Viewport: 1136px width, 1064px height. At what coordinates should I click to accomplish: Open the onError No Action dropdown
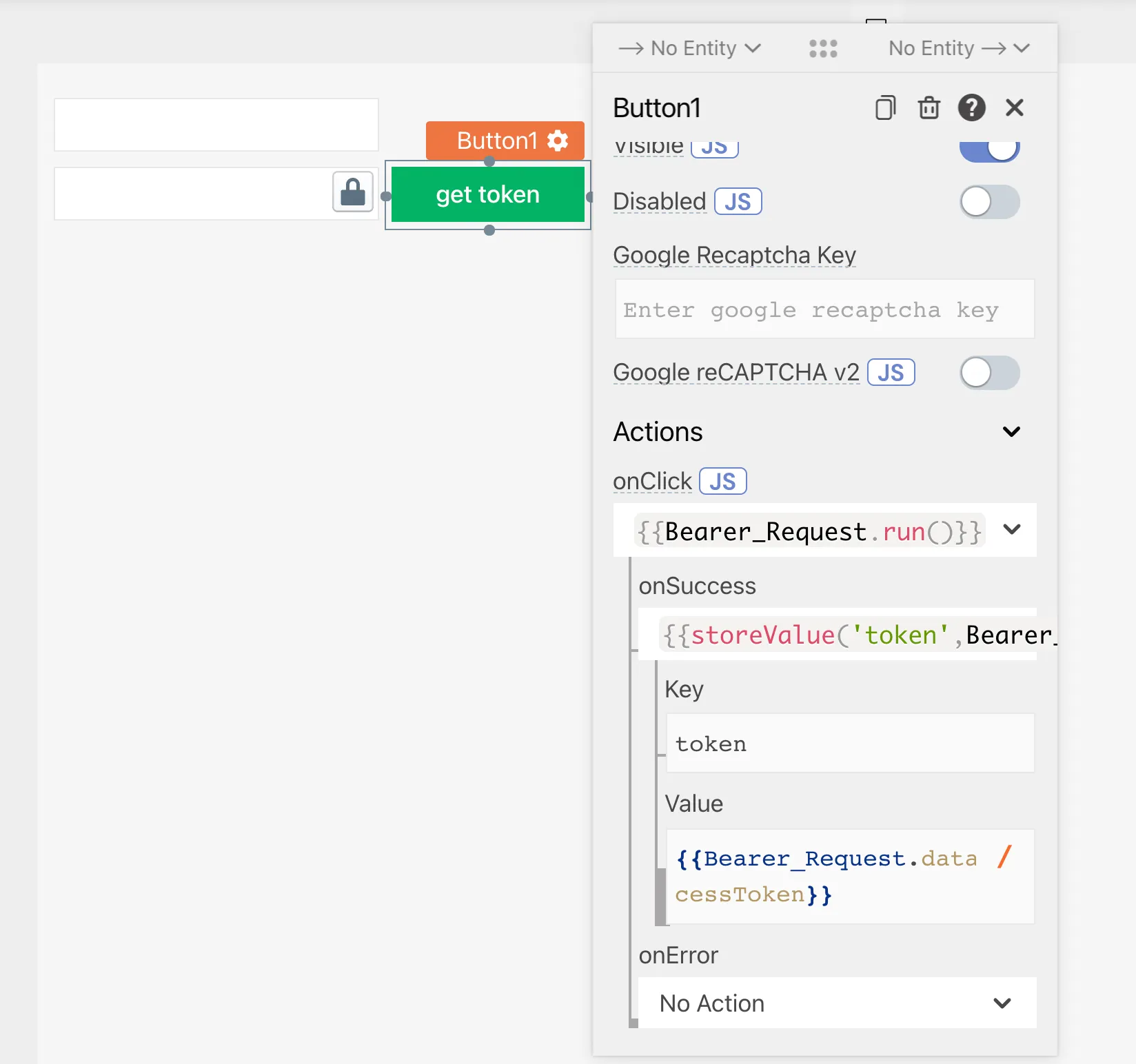point(837,1003)
